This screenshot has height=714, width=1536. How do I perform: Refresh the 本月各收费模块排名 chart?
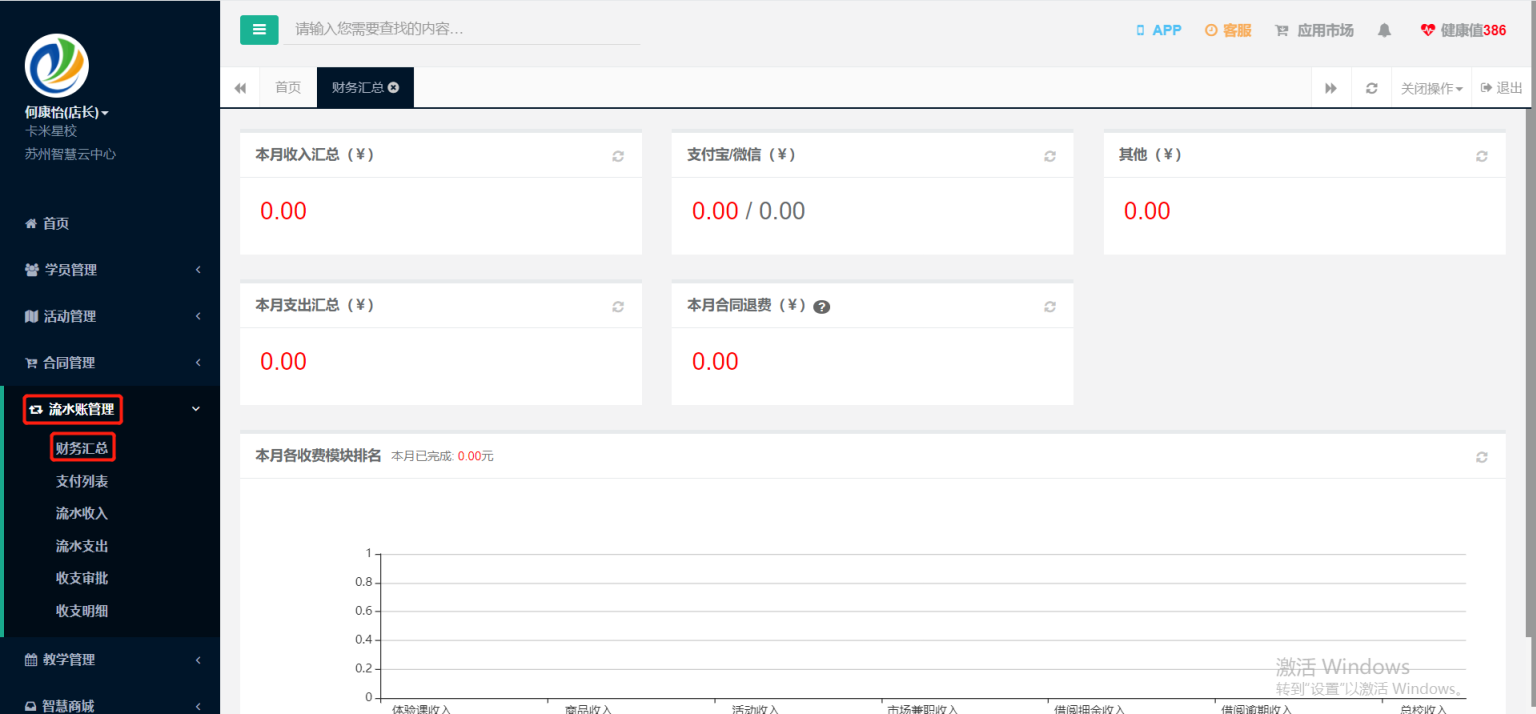point(1482,457)
